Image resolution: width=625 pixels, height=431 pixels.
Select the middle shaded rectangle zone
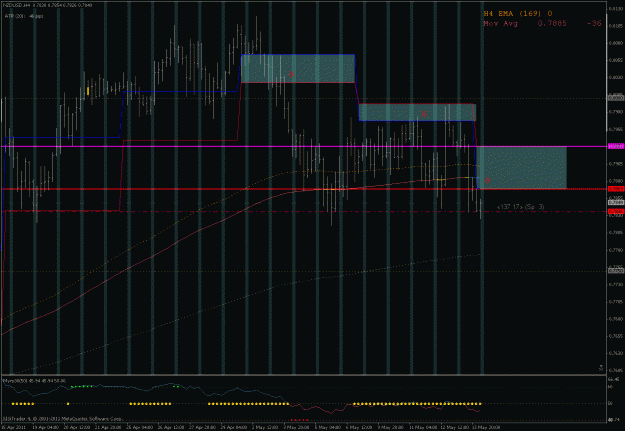tap(417, 112)
